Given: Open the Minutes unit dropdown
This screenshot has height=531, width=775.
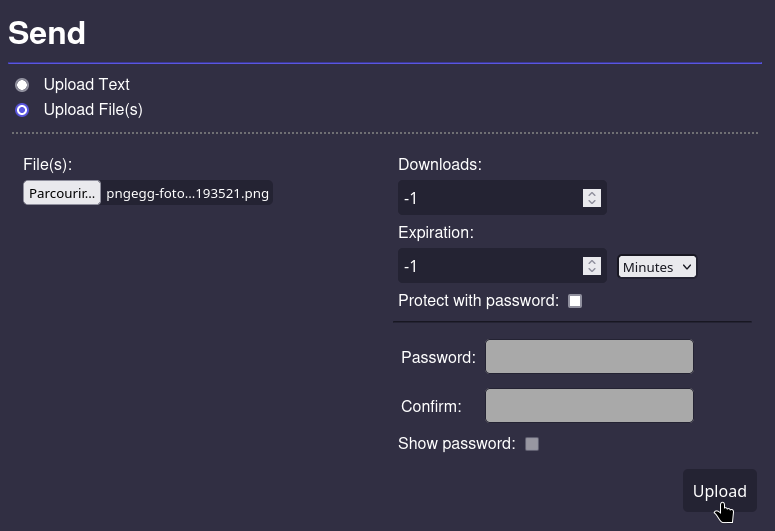Looking at the screenshot, I should pyautogui.click(x=657, y=267).
